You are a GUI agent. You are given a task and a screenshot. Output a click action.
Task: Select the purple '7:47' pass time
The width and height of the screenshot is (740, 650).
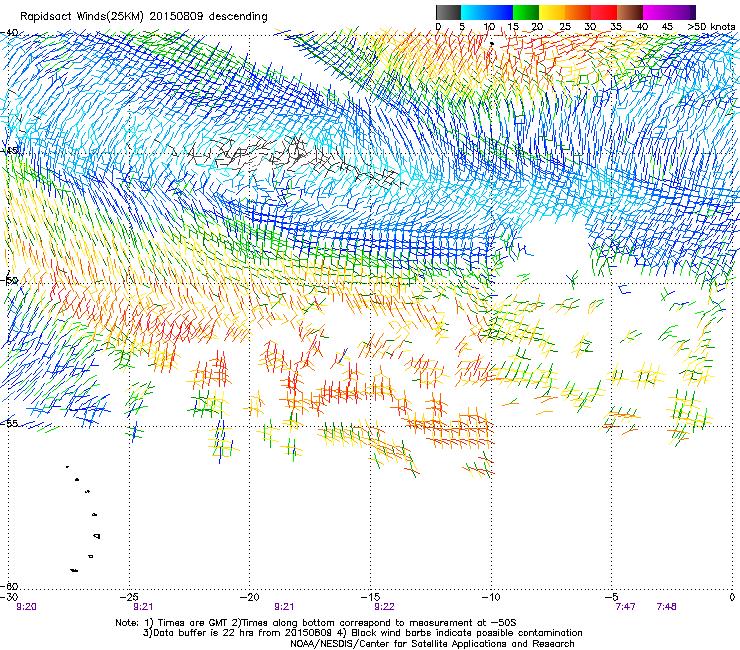coord(625,607)
